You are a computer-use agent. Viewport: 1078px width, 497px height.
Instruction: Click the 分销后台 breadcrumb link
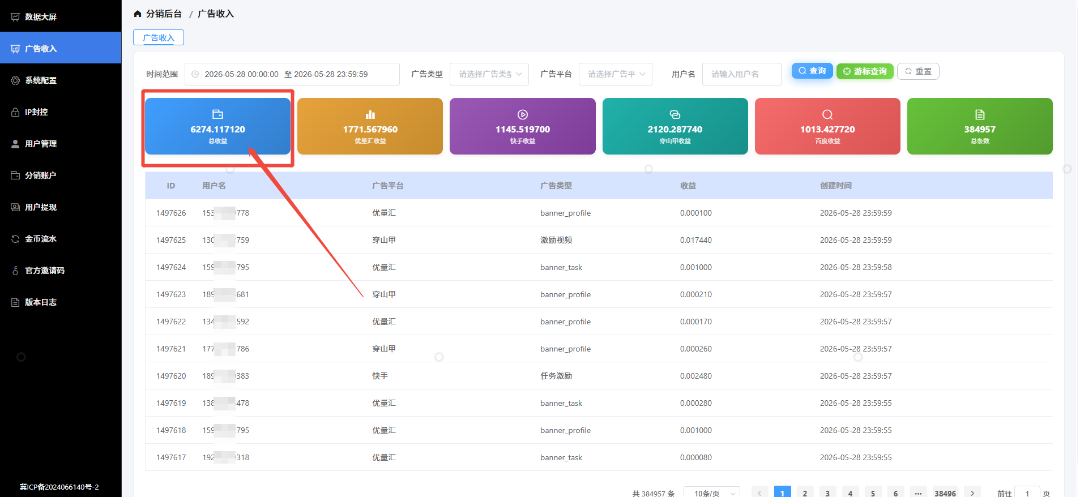[164, 13]
